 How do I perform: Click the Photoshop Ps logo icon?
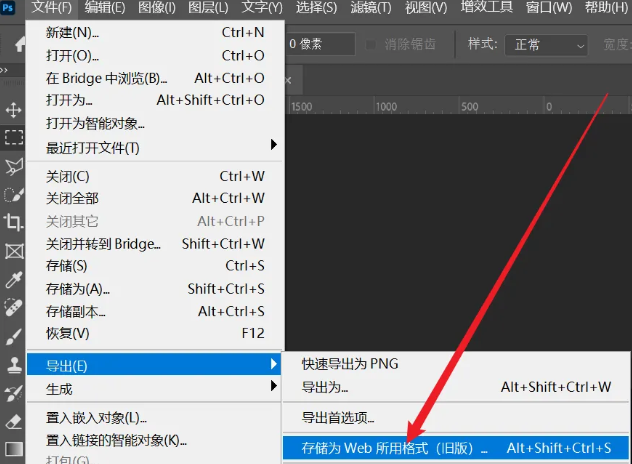7,7
